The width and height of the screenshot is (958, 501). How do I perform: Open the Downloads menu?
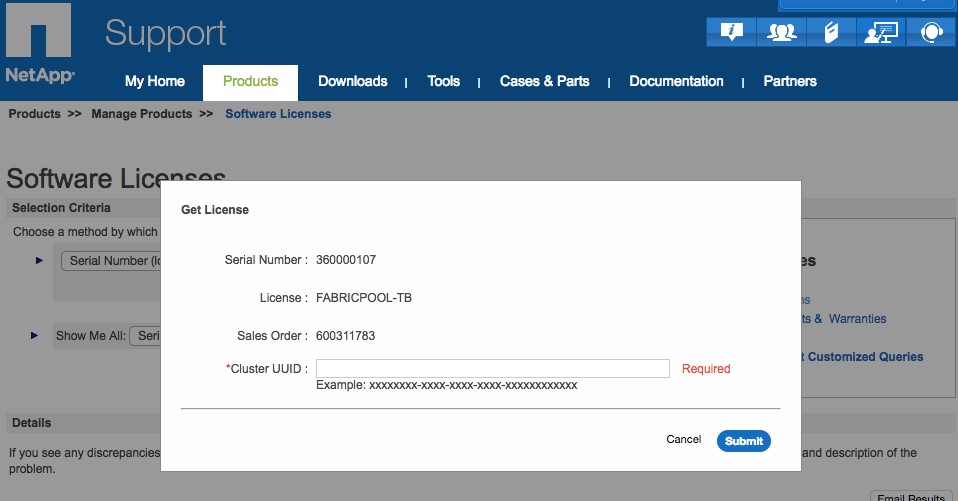point(352,81)
